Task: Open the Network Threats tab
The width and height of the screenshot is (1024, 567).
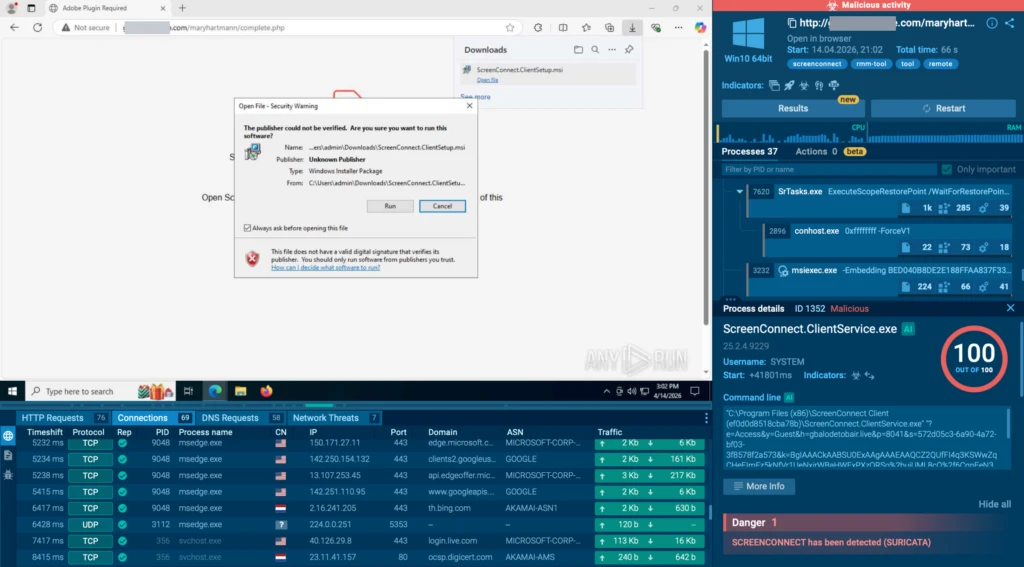Action: [x=336, y=418]
